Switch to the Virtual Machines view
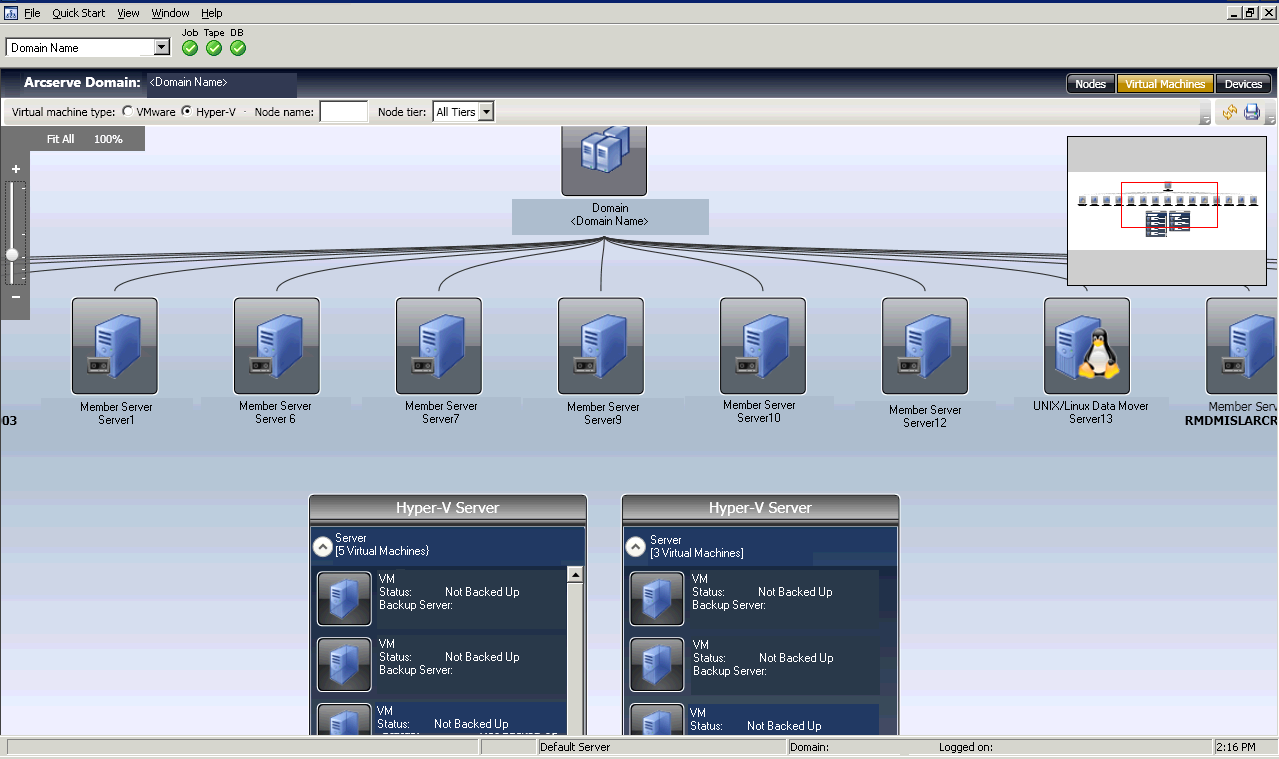1279x759 pixels. click(1165, 84)
